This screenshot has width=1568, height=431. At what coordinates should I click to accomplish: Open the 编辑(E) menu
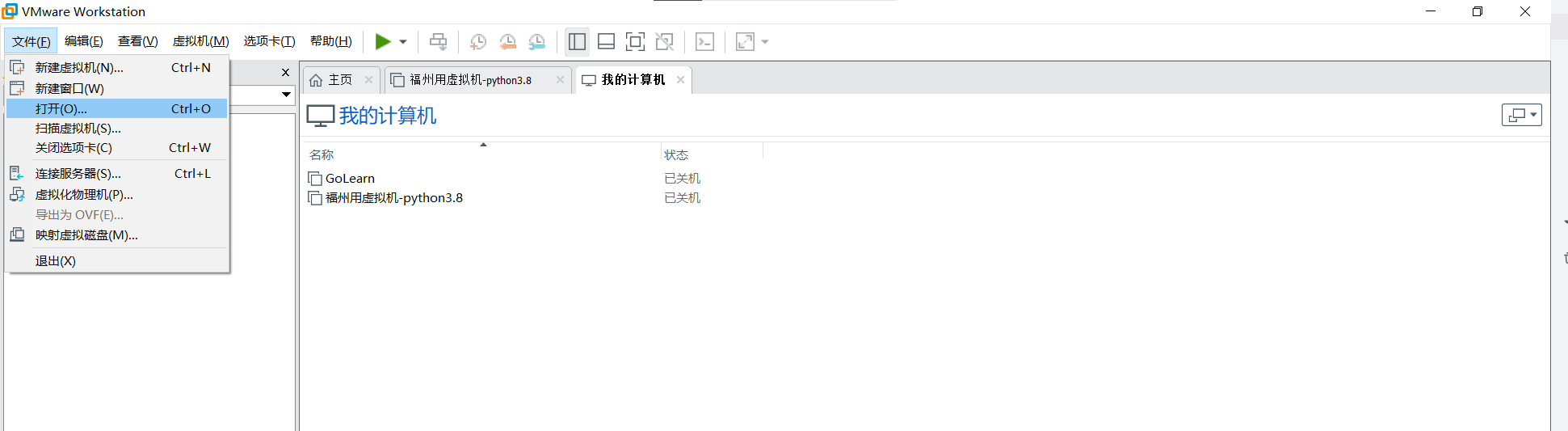tap(84, 41)
